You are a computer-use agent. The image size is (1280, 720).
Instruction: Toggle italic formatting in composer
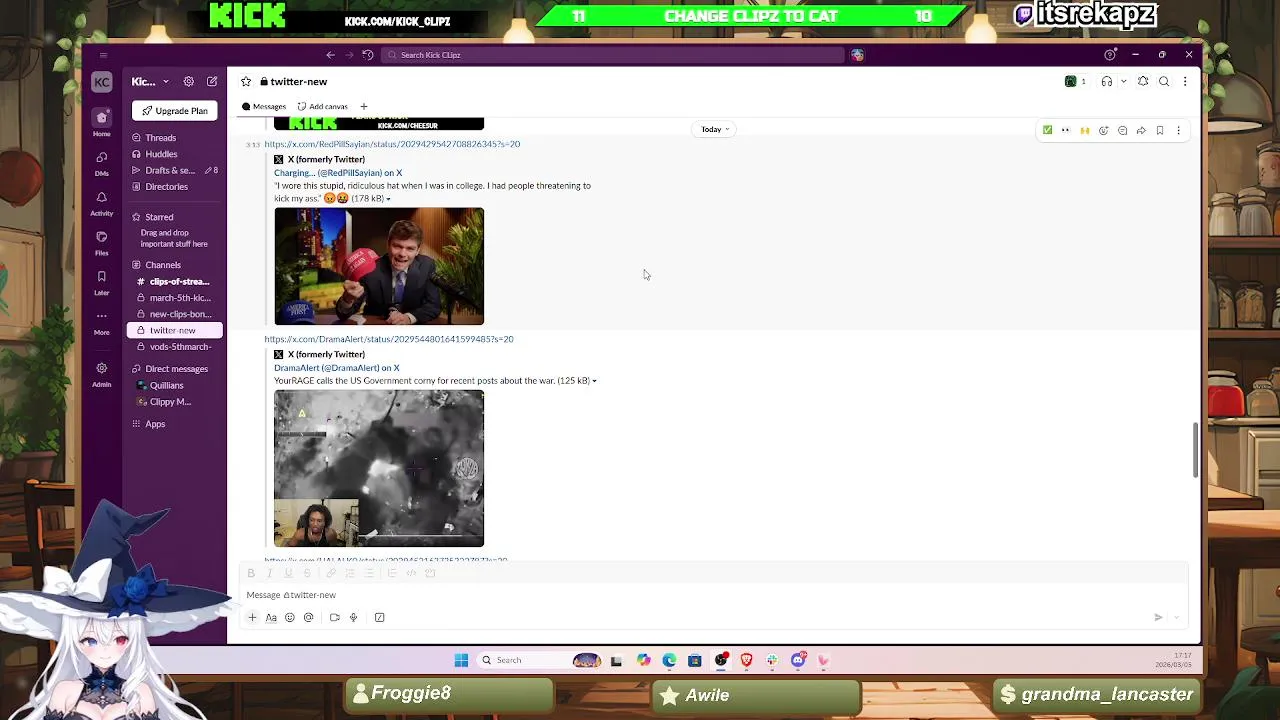point(269,573)
